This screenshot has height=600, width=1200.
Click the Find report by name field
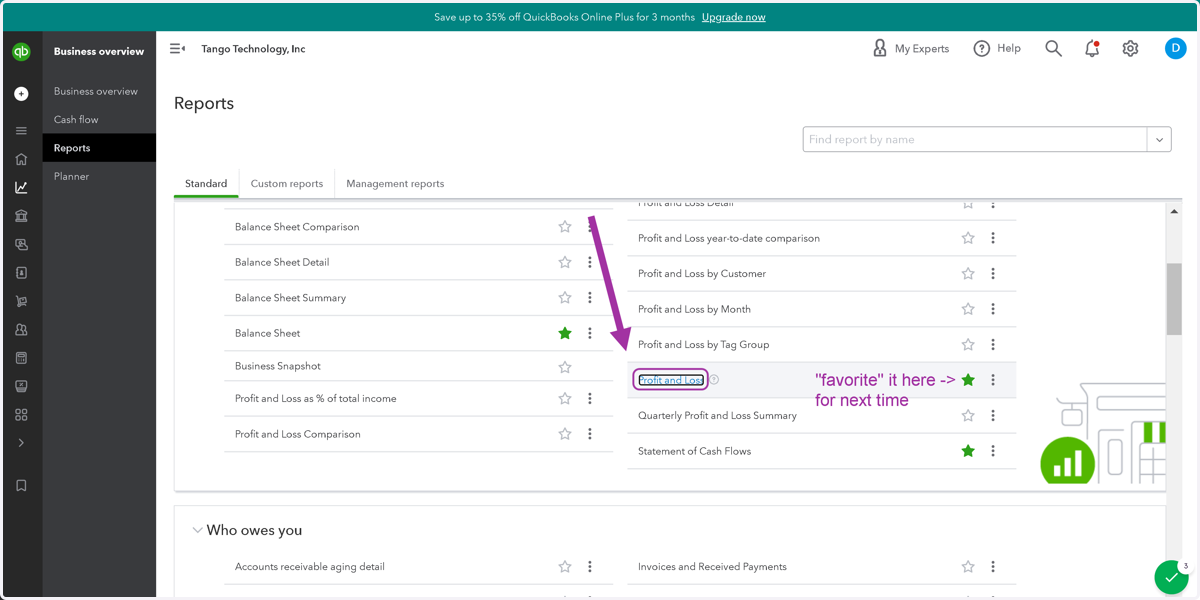click(975, 140)
